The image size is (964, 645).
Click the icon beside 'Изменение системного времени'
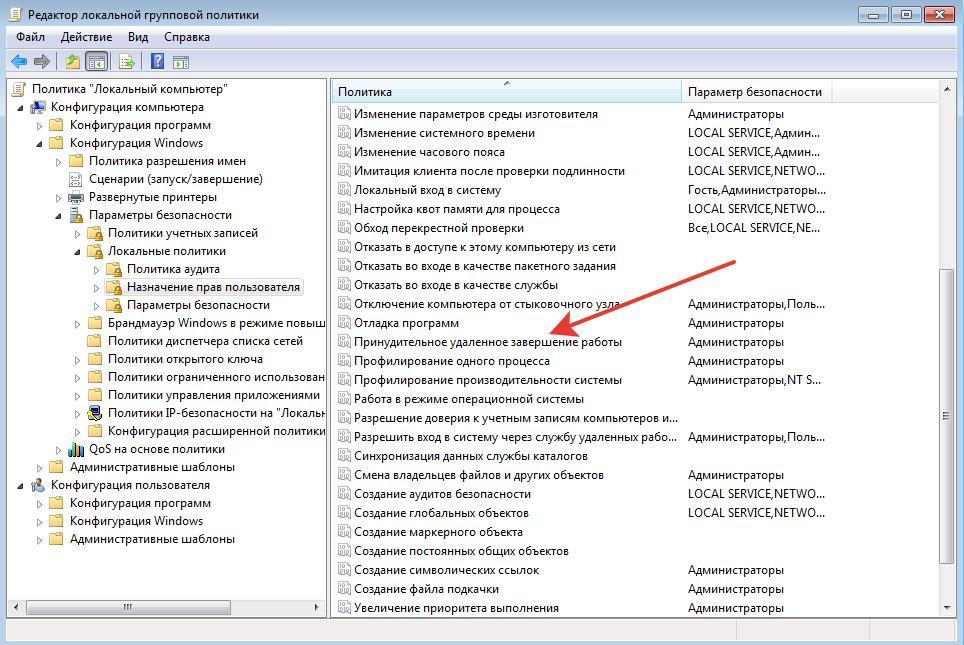pyautogui.click(x=344, y=133)
